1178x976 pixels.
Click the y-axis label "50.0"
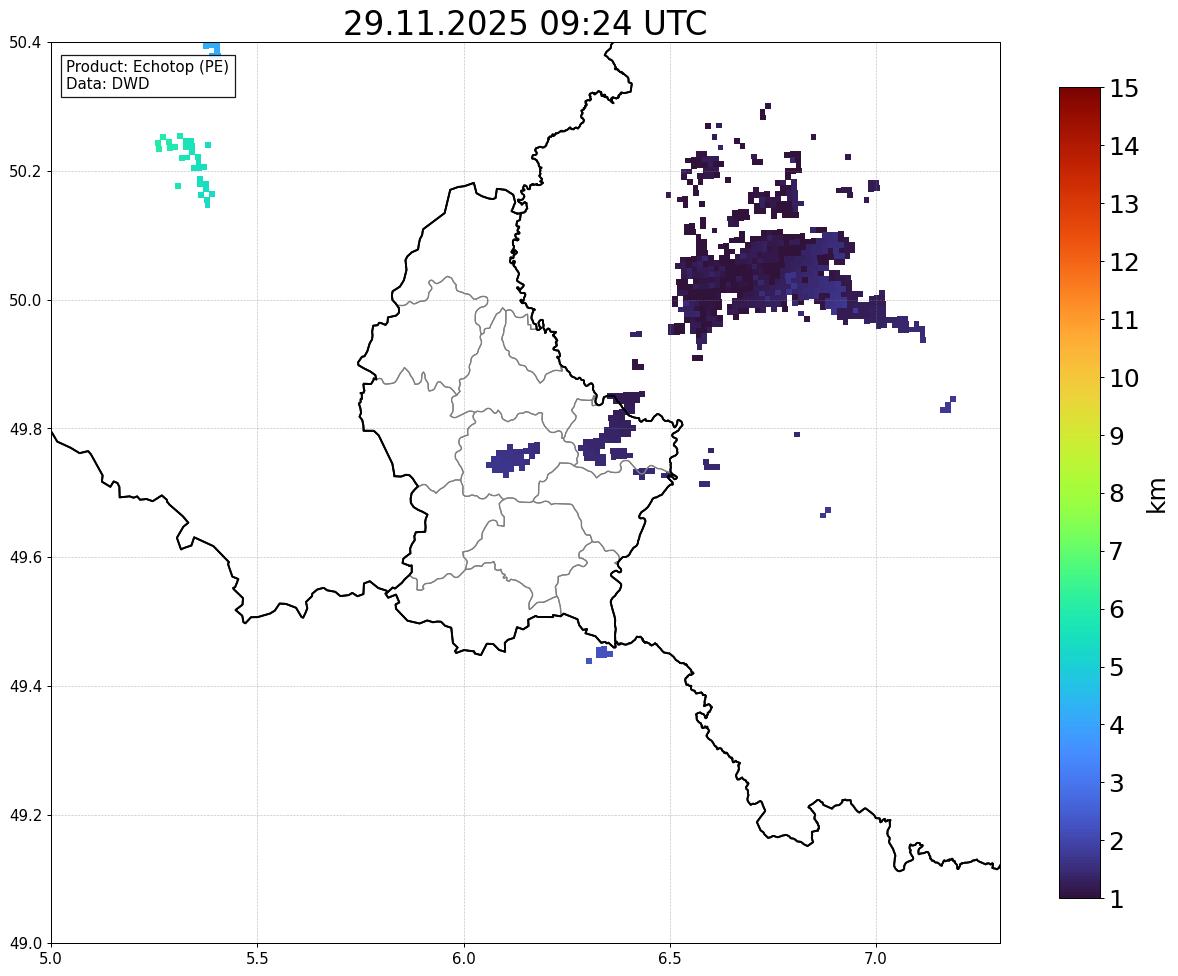(x=24, y=301)
